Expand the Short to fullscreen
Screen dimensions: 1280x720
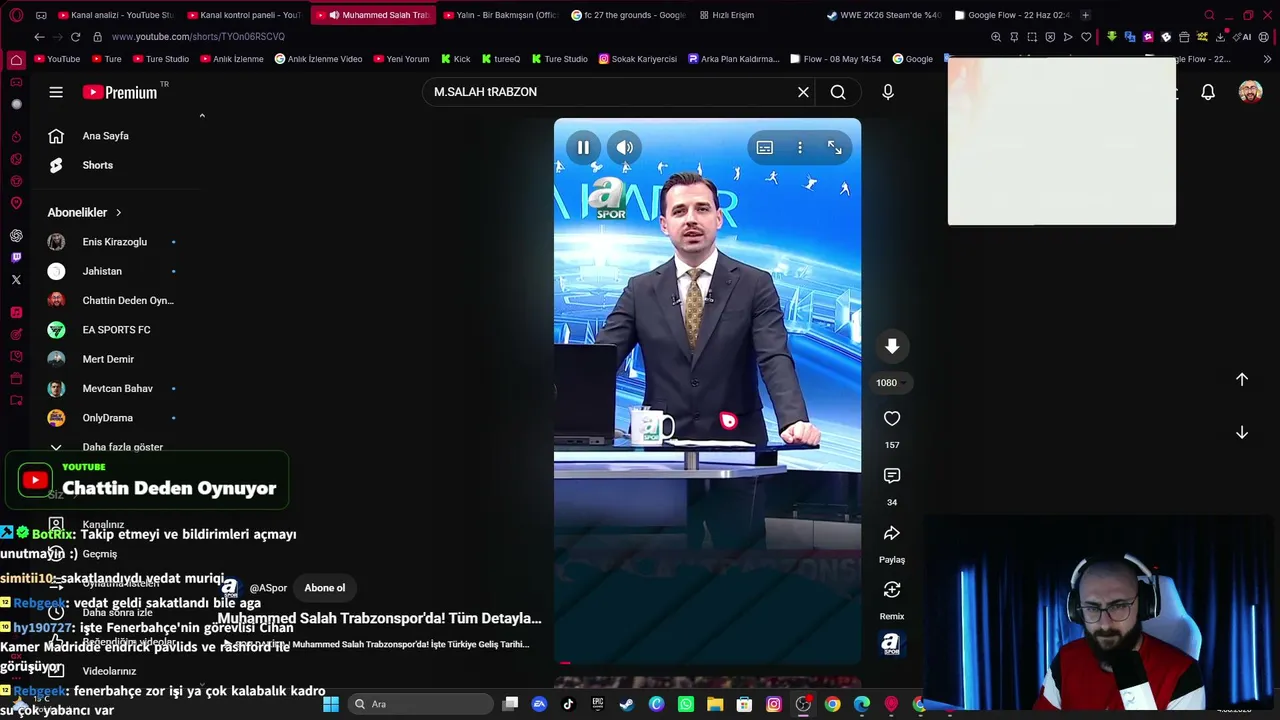point(835,148)
